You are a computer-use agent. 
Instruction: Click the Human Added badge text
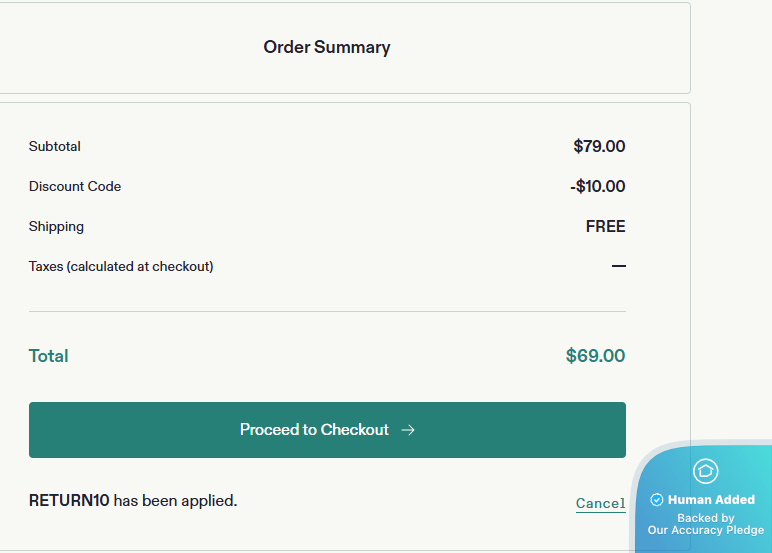tap(711, 500)
